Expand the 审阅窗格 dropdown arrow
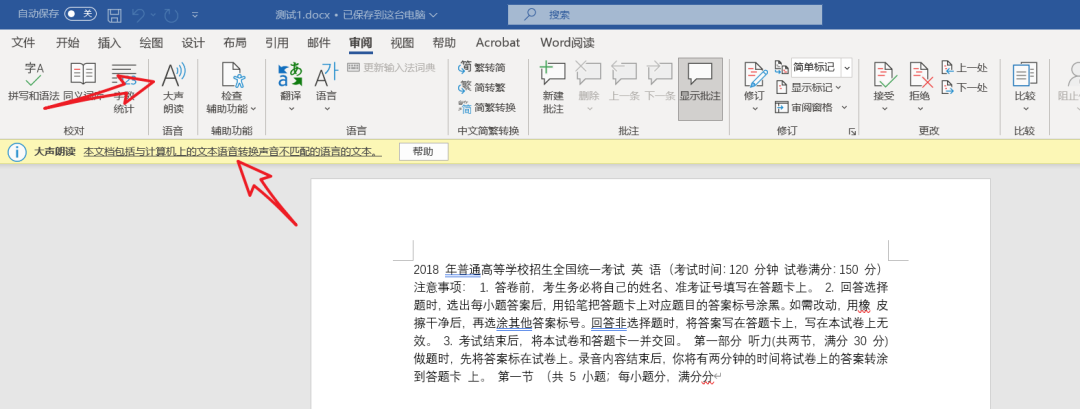Screen dimensions: 1080x409 click(844, 107)
